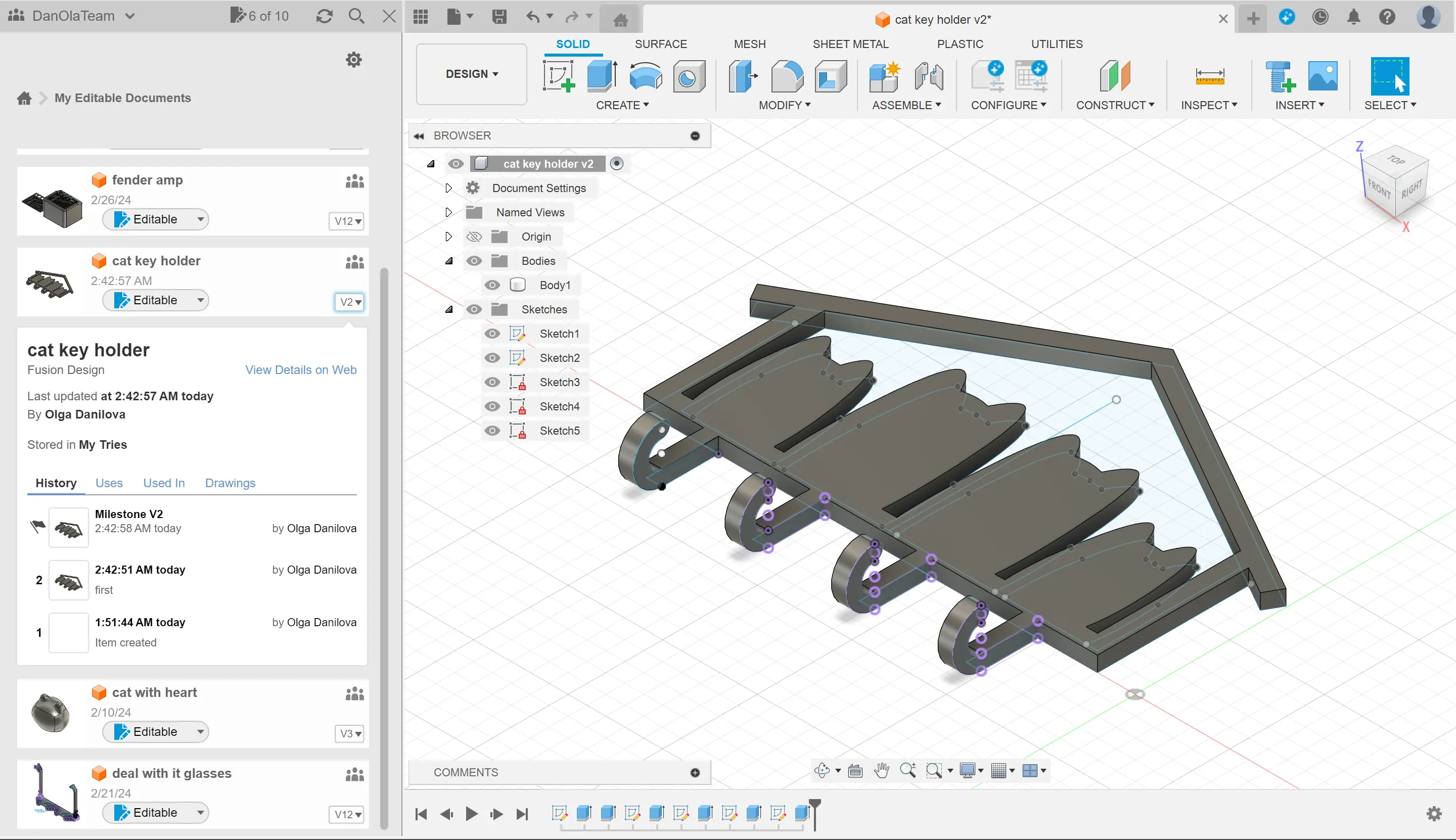This screenshot has width=1456, height=840.
Task: Click the Configure Model icon
Action: 987,76
